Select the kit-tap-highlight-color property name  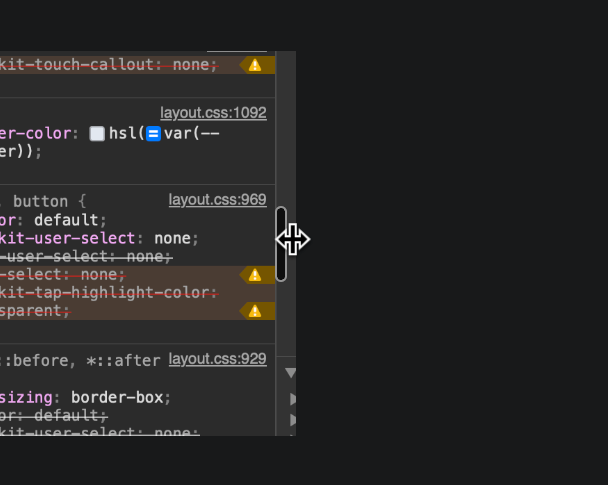[x=108, y=293]
